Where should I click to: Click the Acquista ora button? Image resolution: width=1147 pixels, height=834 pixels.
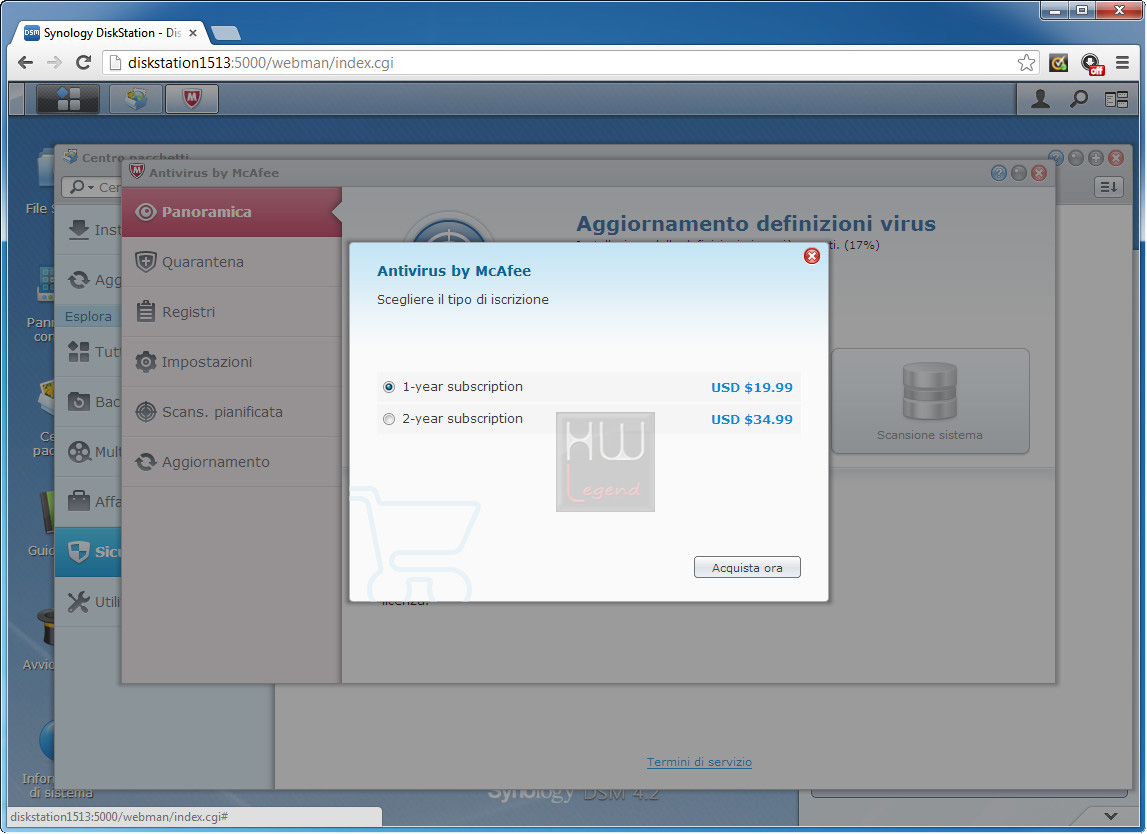coord(747,568)
